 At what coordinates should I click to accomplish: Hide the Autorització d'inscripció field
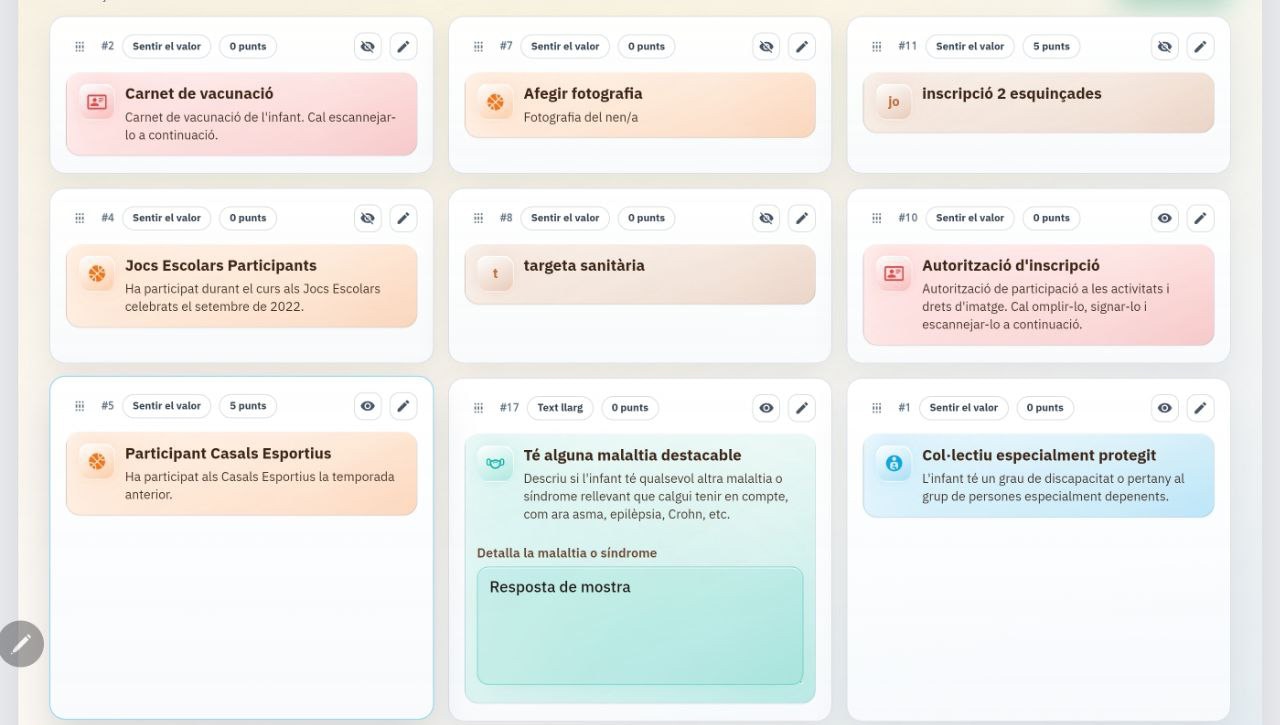(x=1164, y=217)
